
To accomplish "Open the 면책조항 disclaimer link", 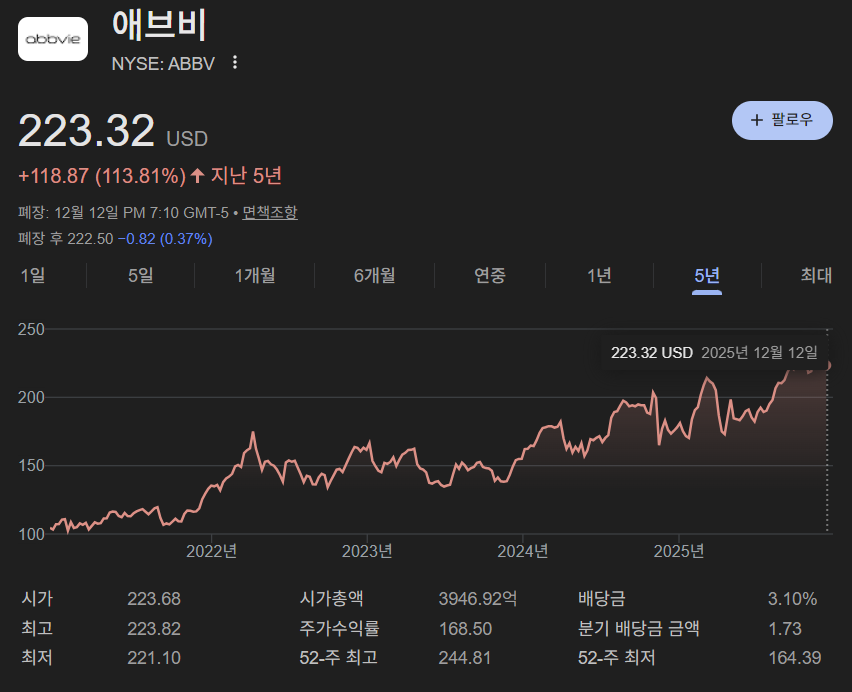I will (x=270, y=212).
